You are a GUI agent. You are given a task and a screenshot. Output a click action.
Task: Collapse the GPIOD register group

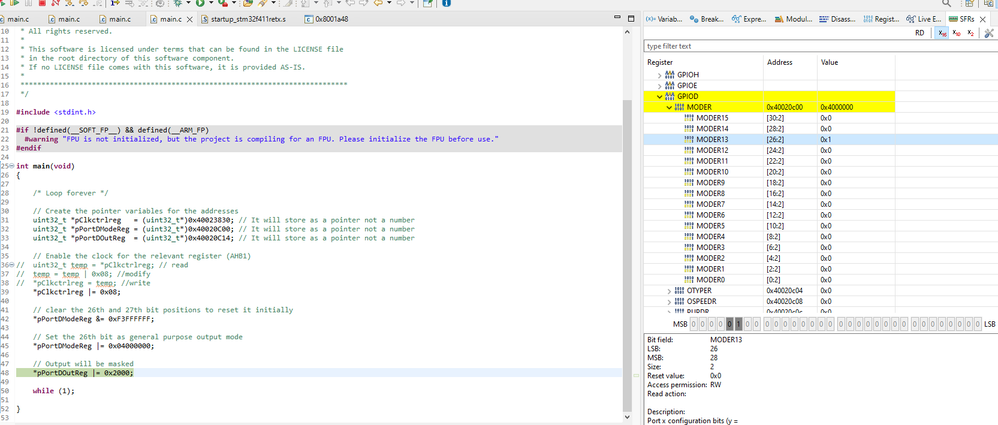click(x=660, y=96)
